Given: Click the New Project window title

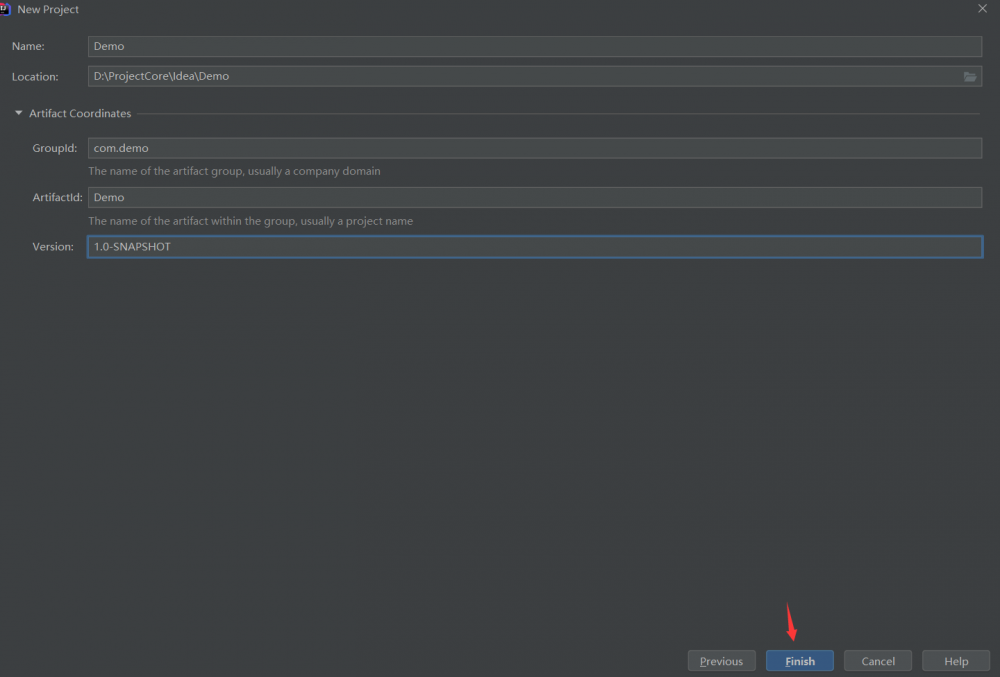Looking at the screenshot, I should (48, 10).
